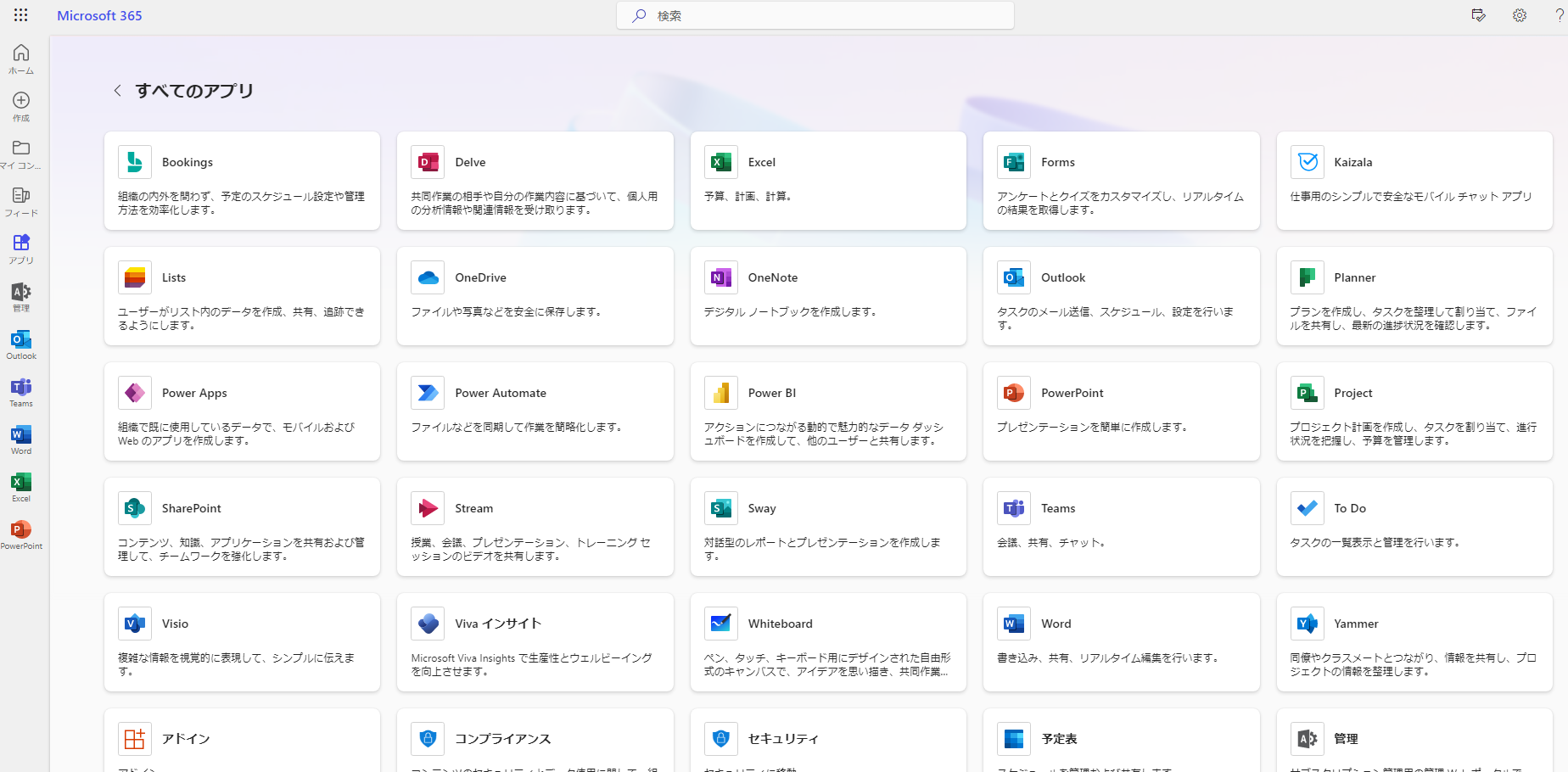Open the 予定表 calendar card

[x=1122, y=740]
